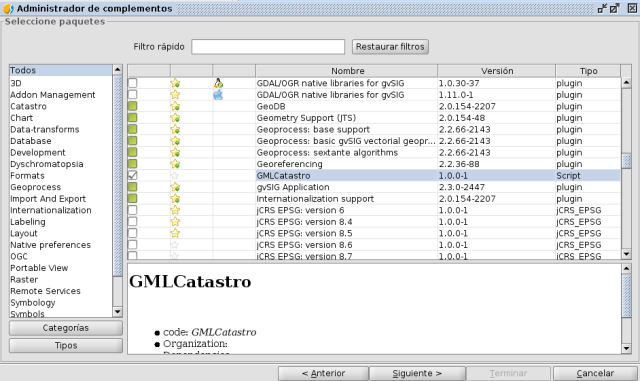The image size is (640, 381).
Task: Select the 3D category
Action: [x=60, y=83]
